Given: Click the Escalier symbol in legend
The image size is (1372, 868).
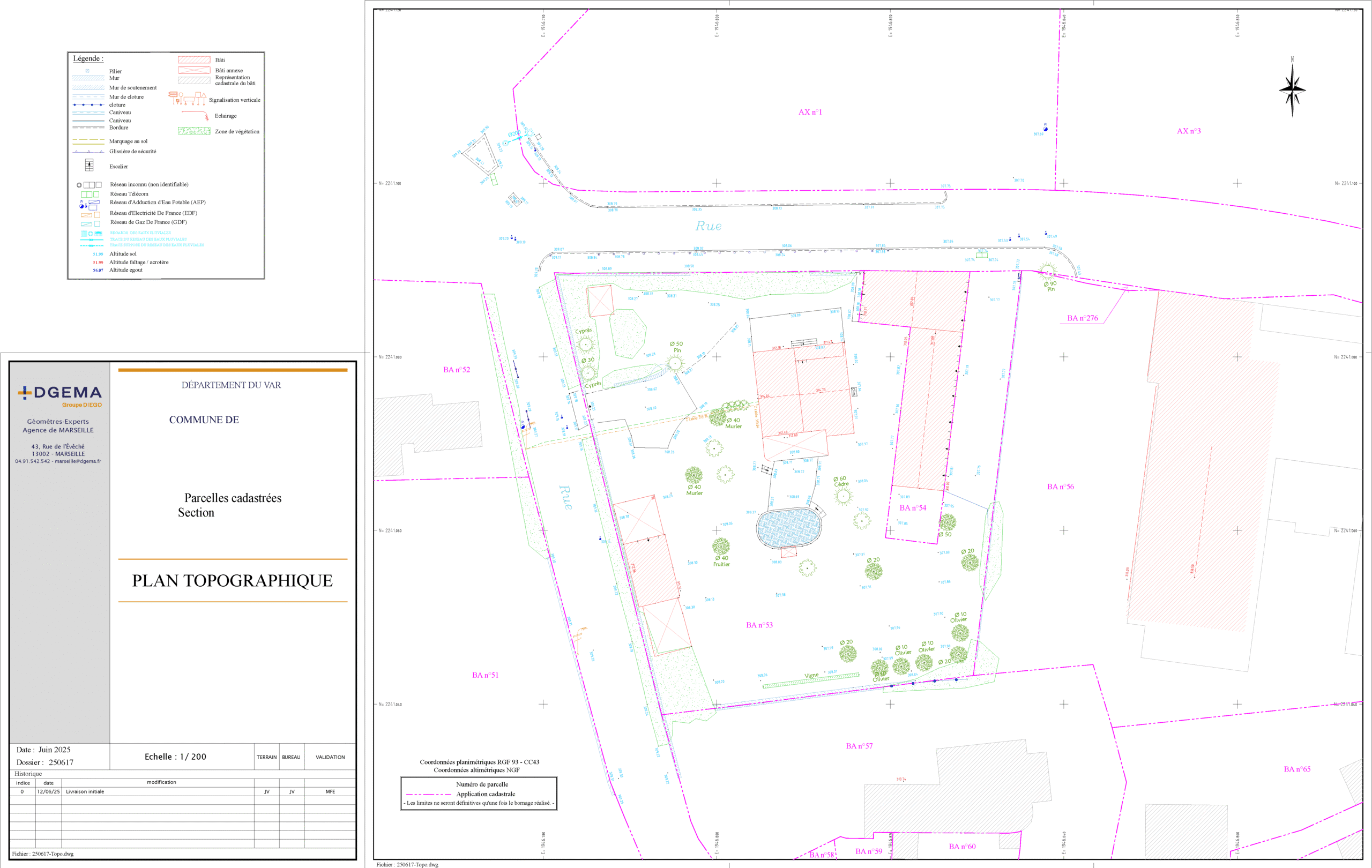Looking at the screenshot, I should [x=89, y=165].
